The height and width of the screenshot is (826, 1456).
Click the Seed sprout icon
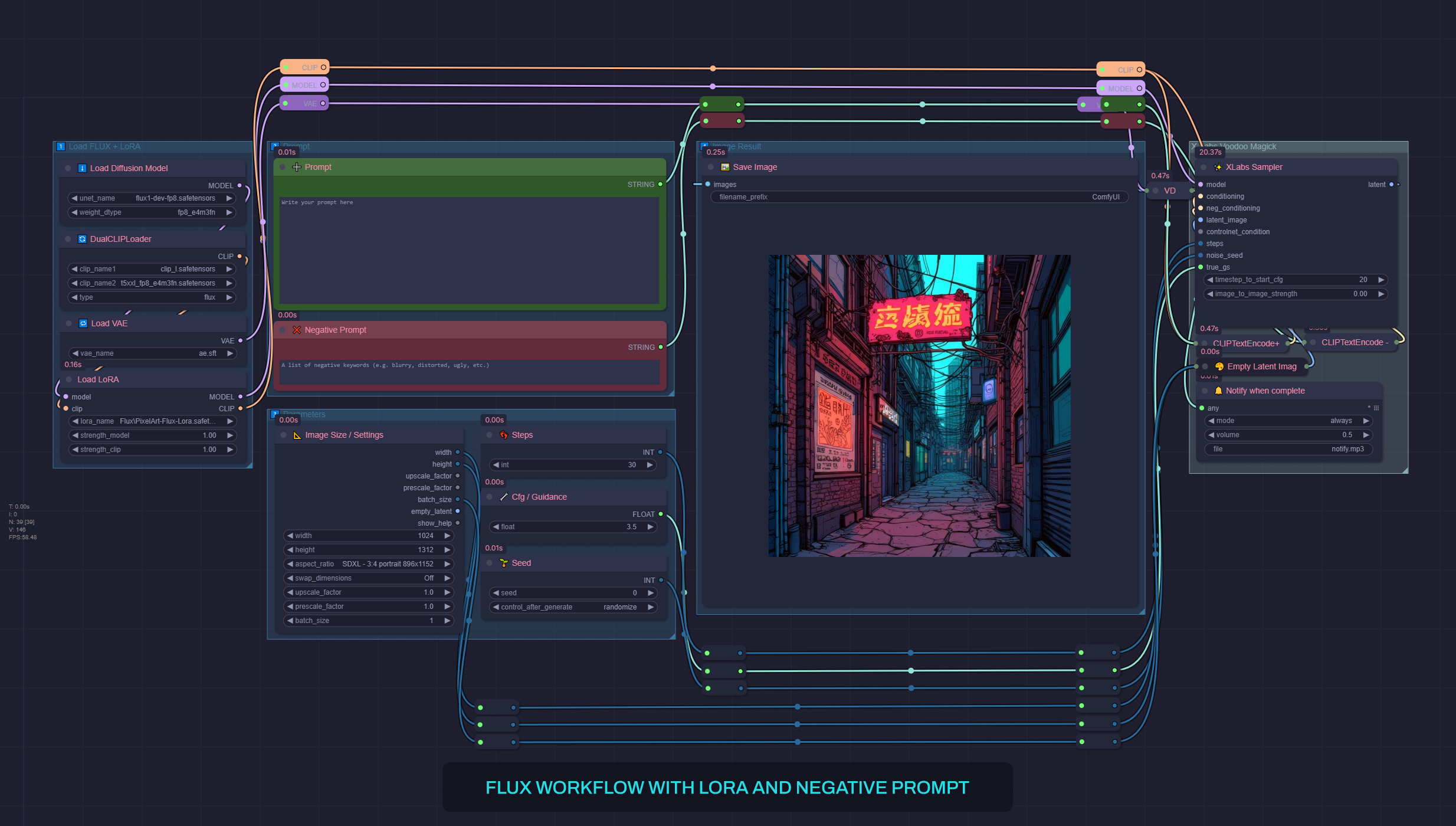pos(503,563)
